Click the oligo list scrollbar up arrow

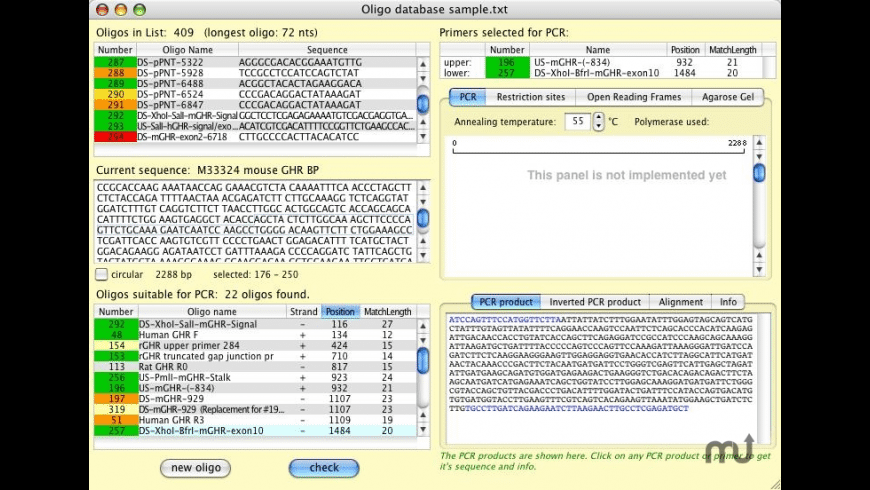pos(423,64)
